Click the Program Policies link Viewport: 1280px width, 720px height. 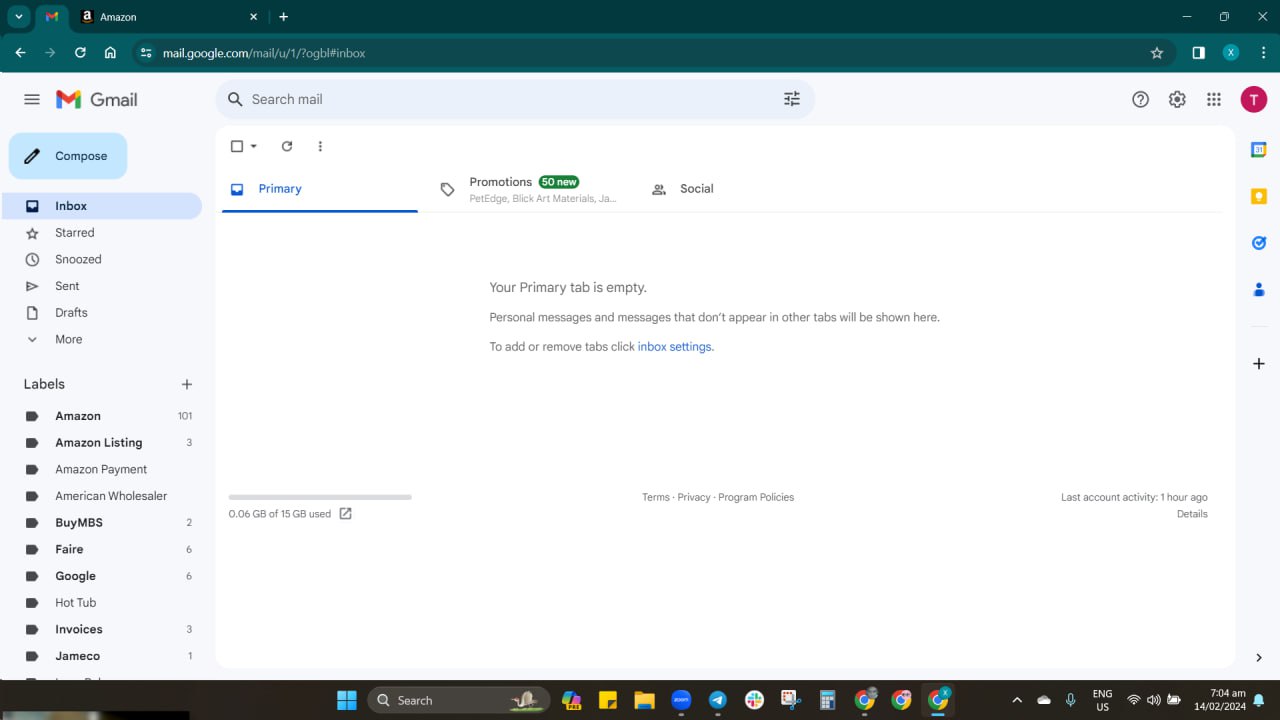click(x=756, y=497)
